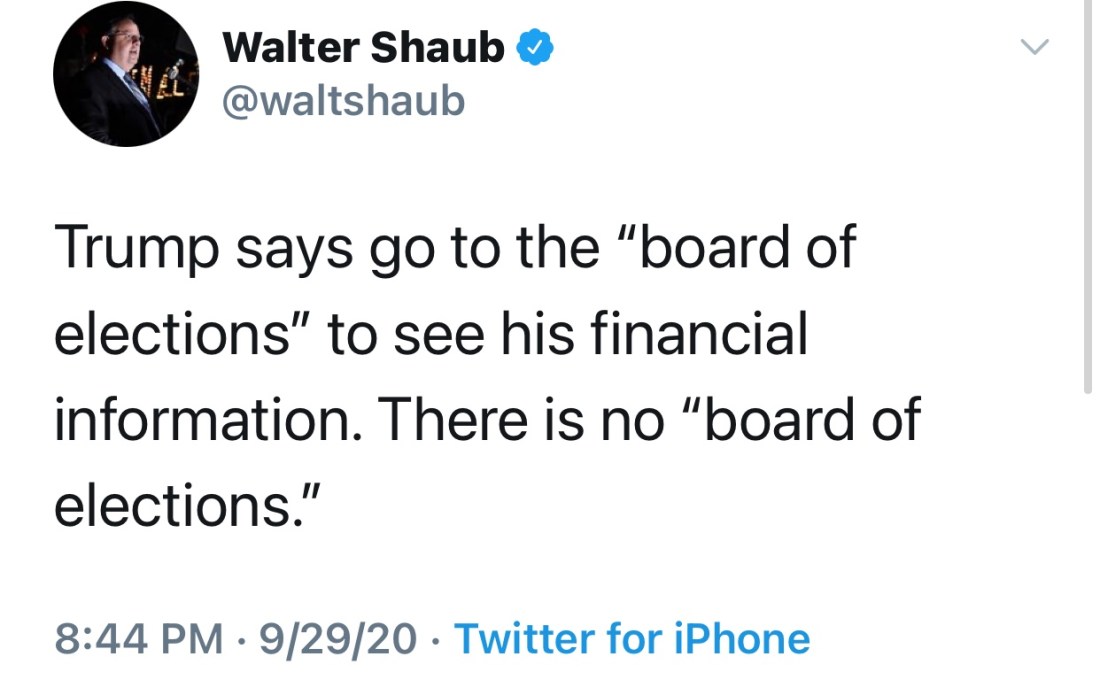
Task: Click the final word "elections." ending the tweet
Action: click(185, 505)
